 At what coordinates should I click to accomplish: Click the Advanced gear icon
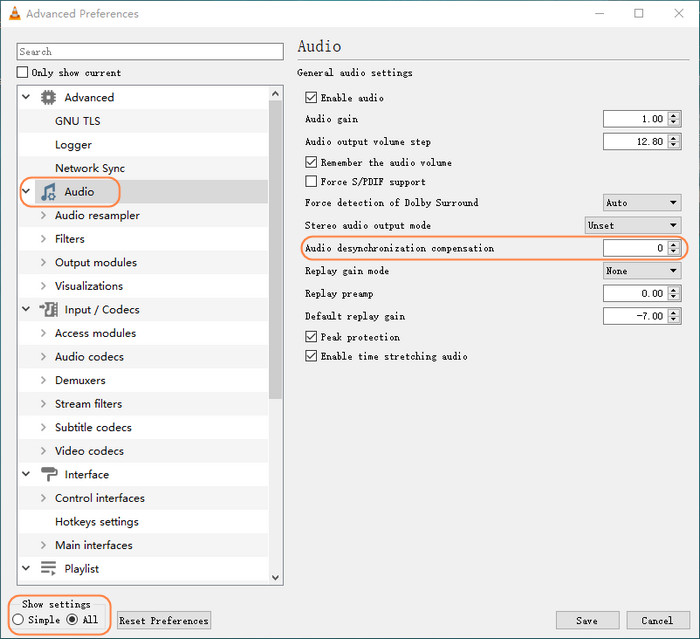tap(48, 97)
